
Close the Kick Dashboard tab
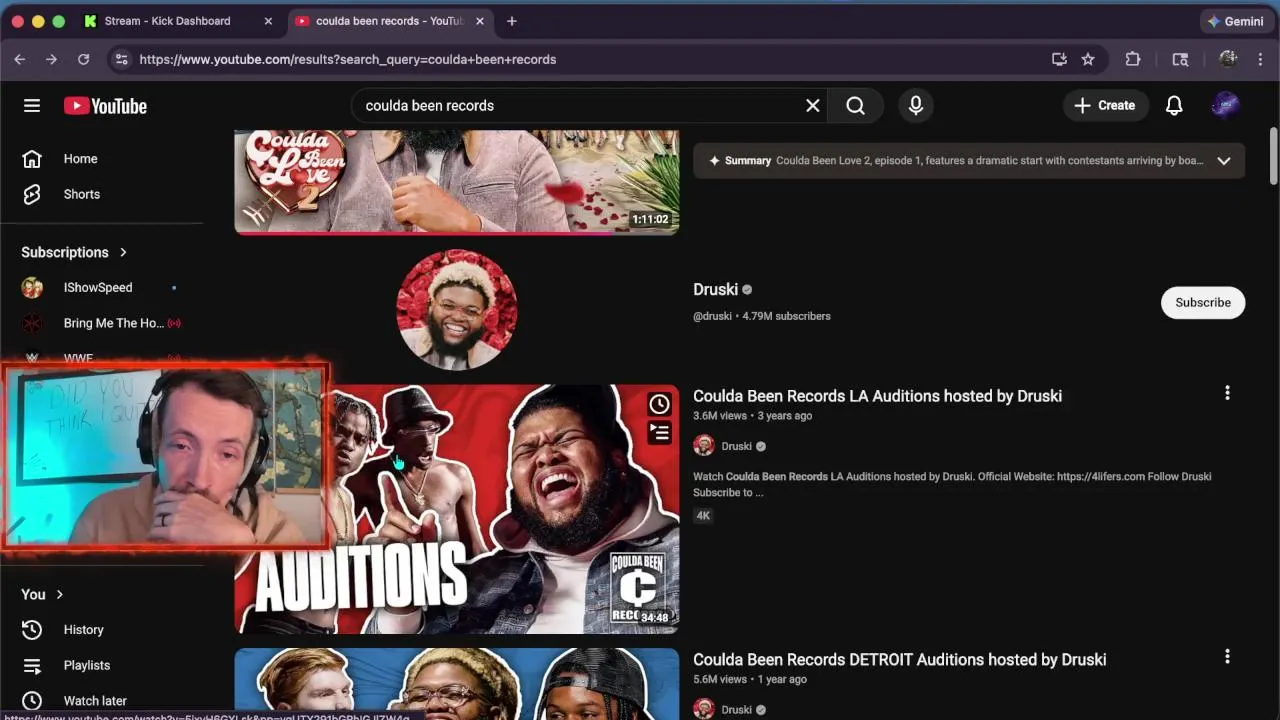point(268,21)
